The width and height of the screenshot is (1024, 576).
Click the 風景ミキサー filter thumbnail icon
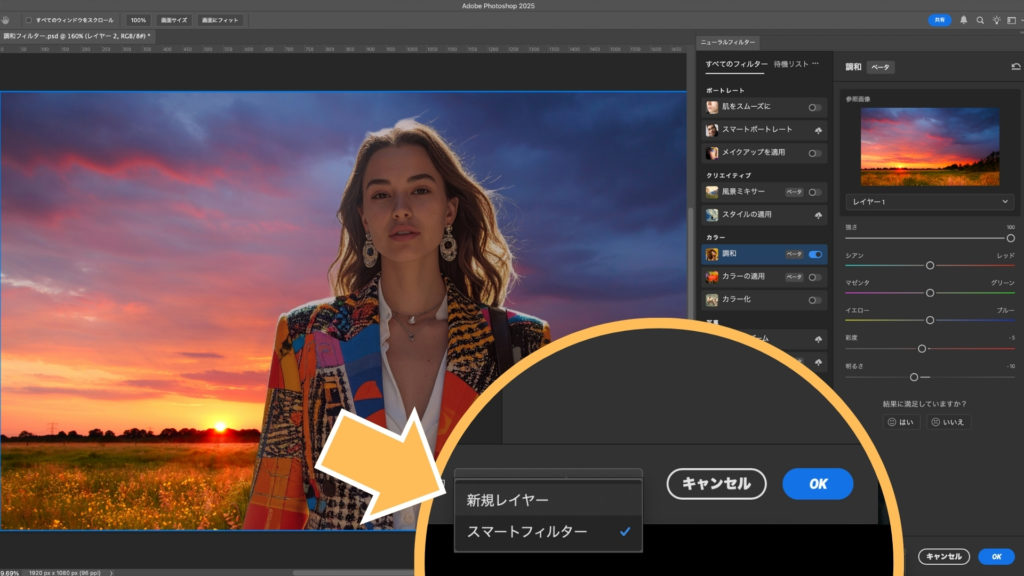(712, 192)
